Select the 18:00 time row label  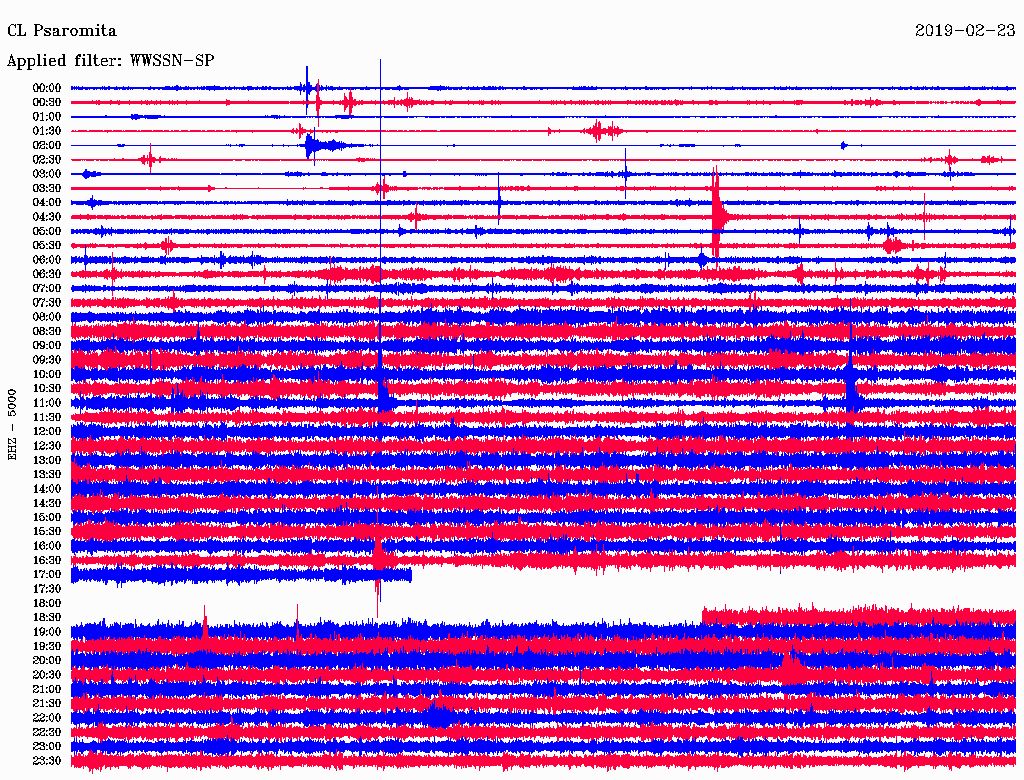(47, 604)
